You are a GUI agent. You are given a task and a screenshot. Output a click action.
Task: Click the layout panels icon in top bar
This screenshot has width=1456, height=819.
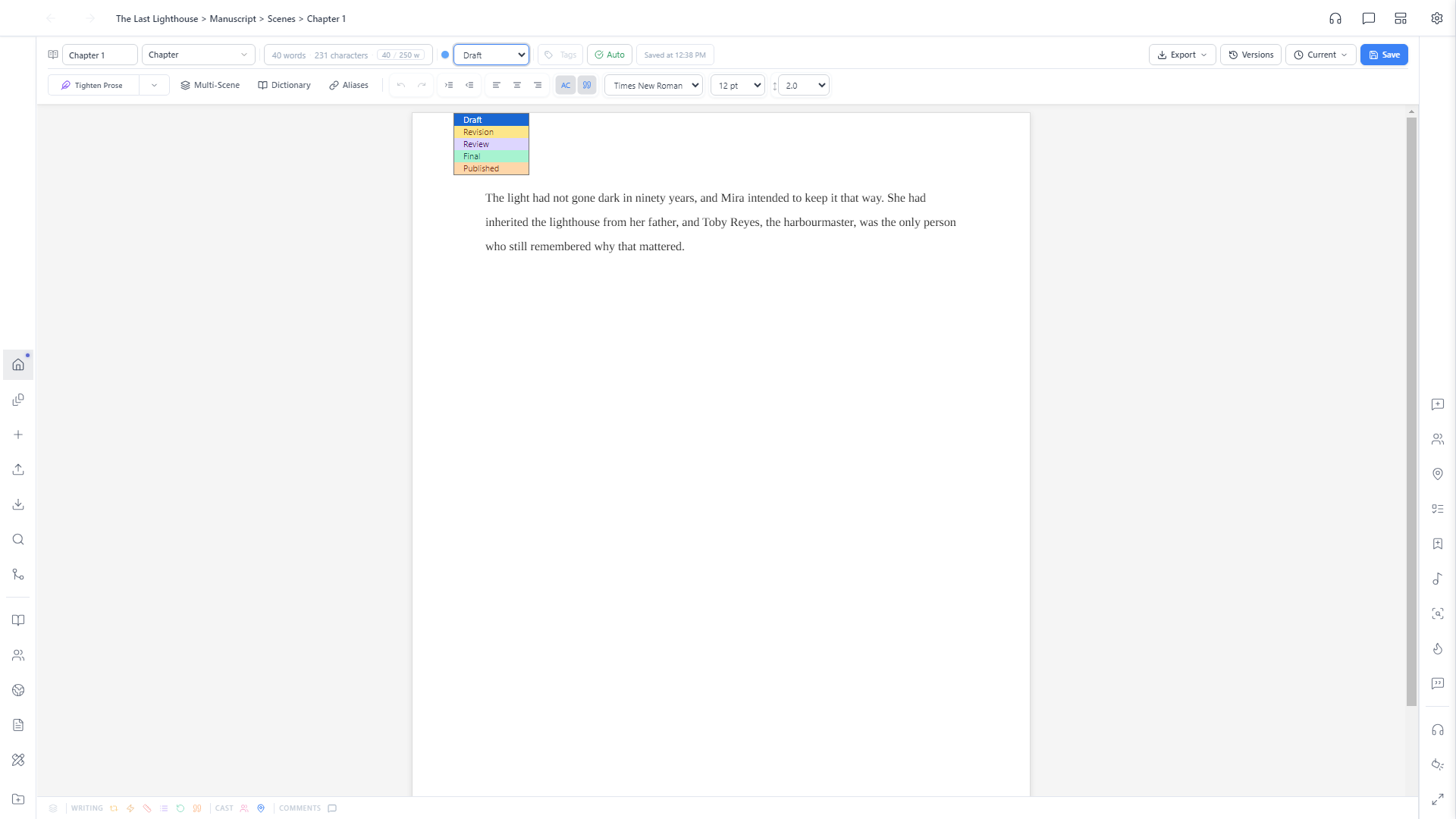tap(1401, 18)
